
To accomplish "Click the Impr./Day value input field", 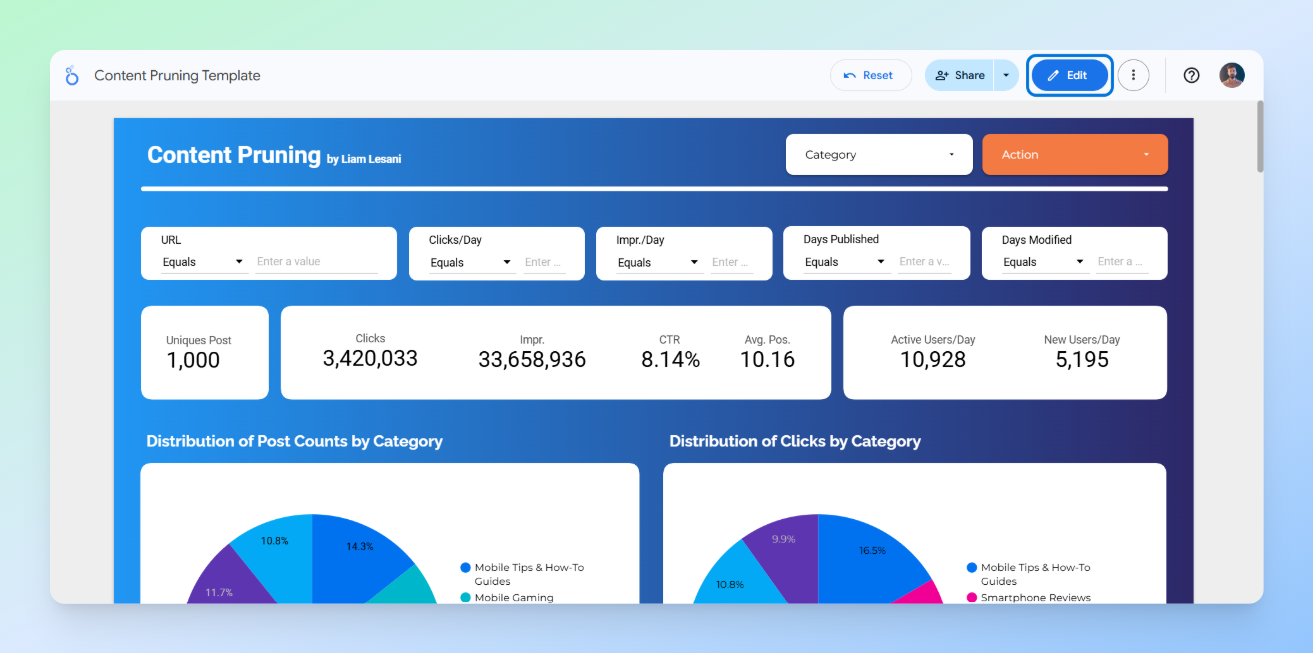I will (733, 261).
